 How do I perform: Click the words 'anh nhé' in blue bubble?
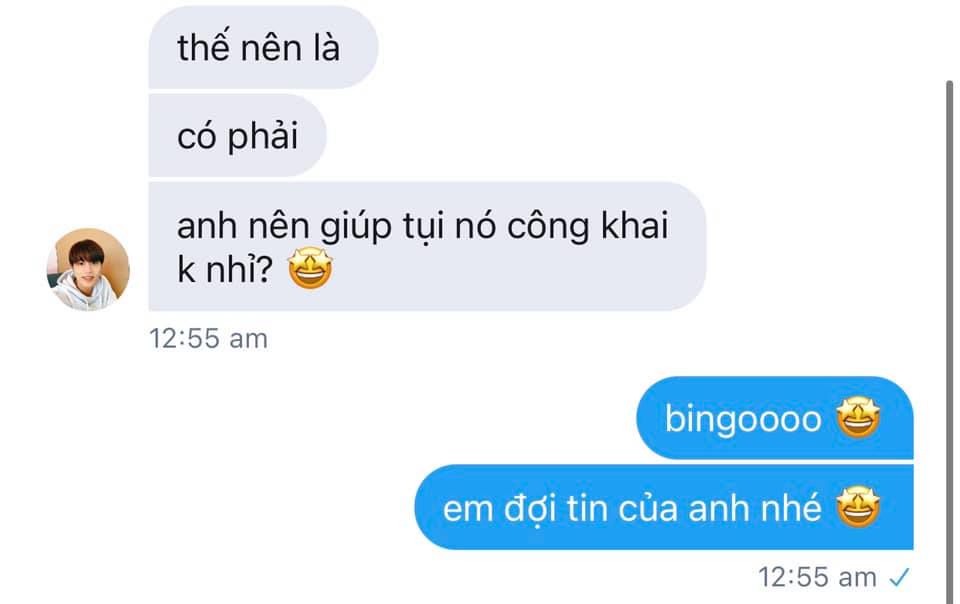click(x=754, y=507)
